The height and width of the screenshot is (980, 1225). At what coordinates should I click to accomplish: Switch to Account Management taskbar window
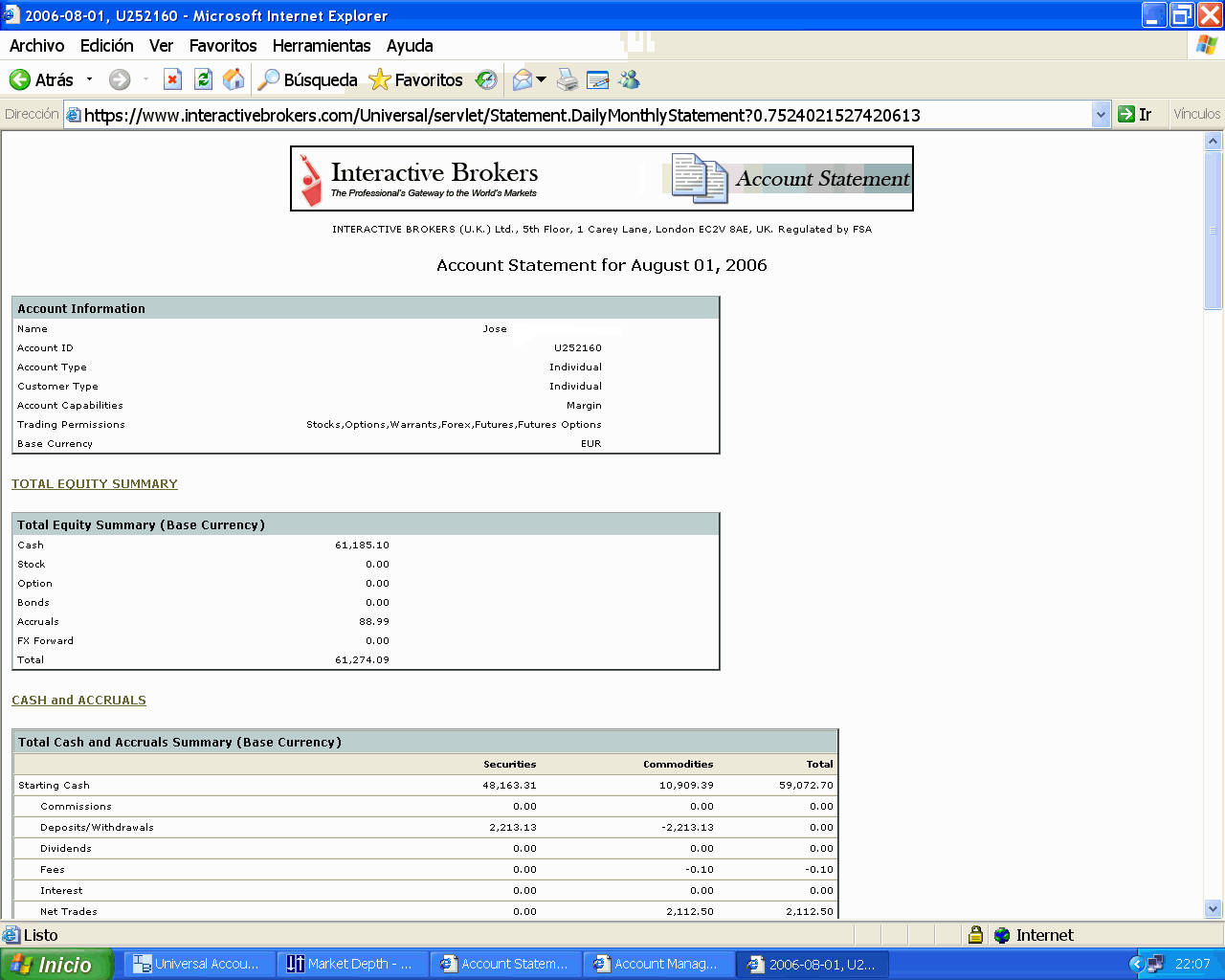(x=659, y=964)
